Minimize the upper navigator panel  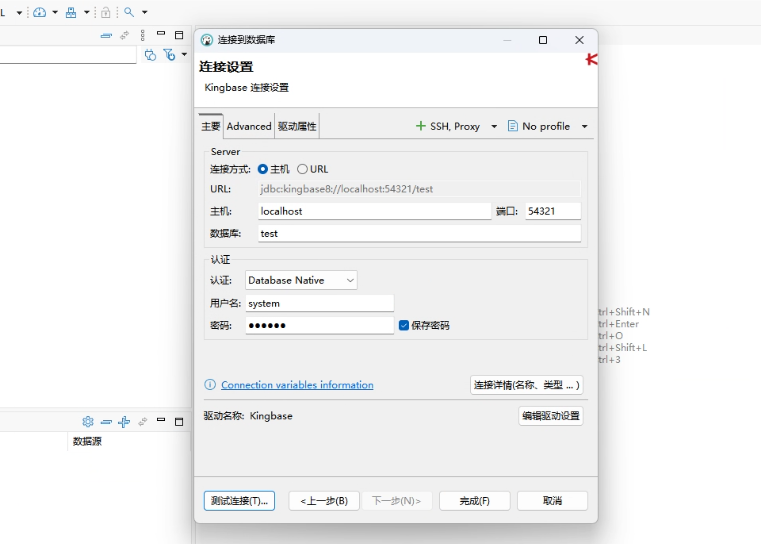click(161, 34)
